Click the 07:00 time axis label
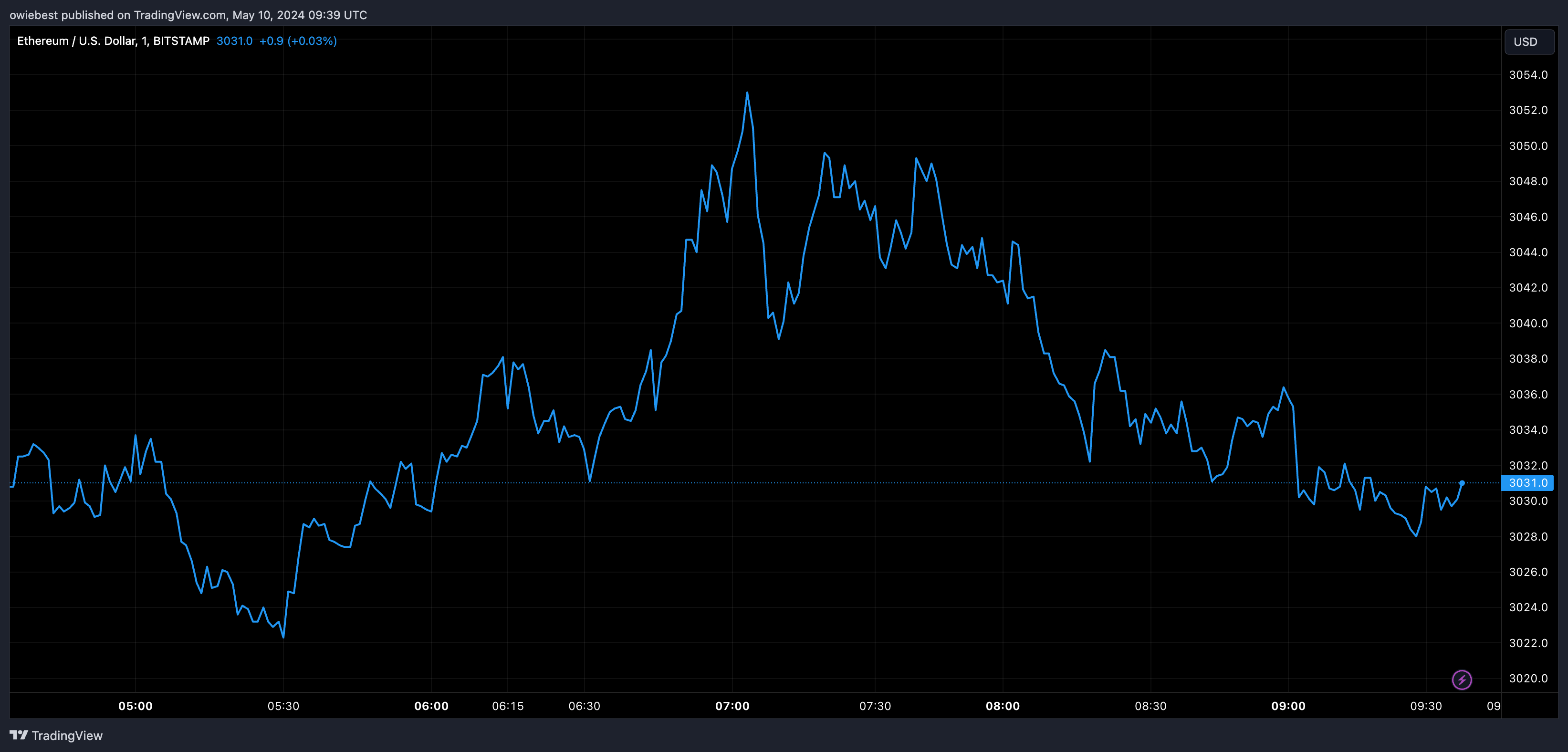 point(732,706)
